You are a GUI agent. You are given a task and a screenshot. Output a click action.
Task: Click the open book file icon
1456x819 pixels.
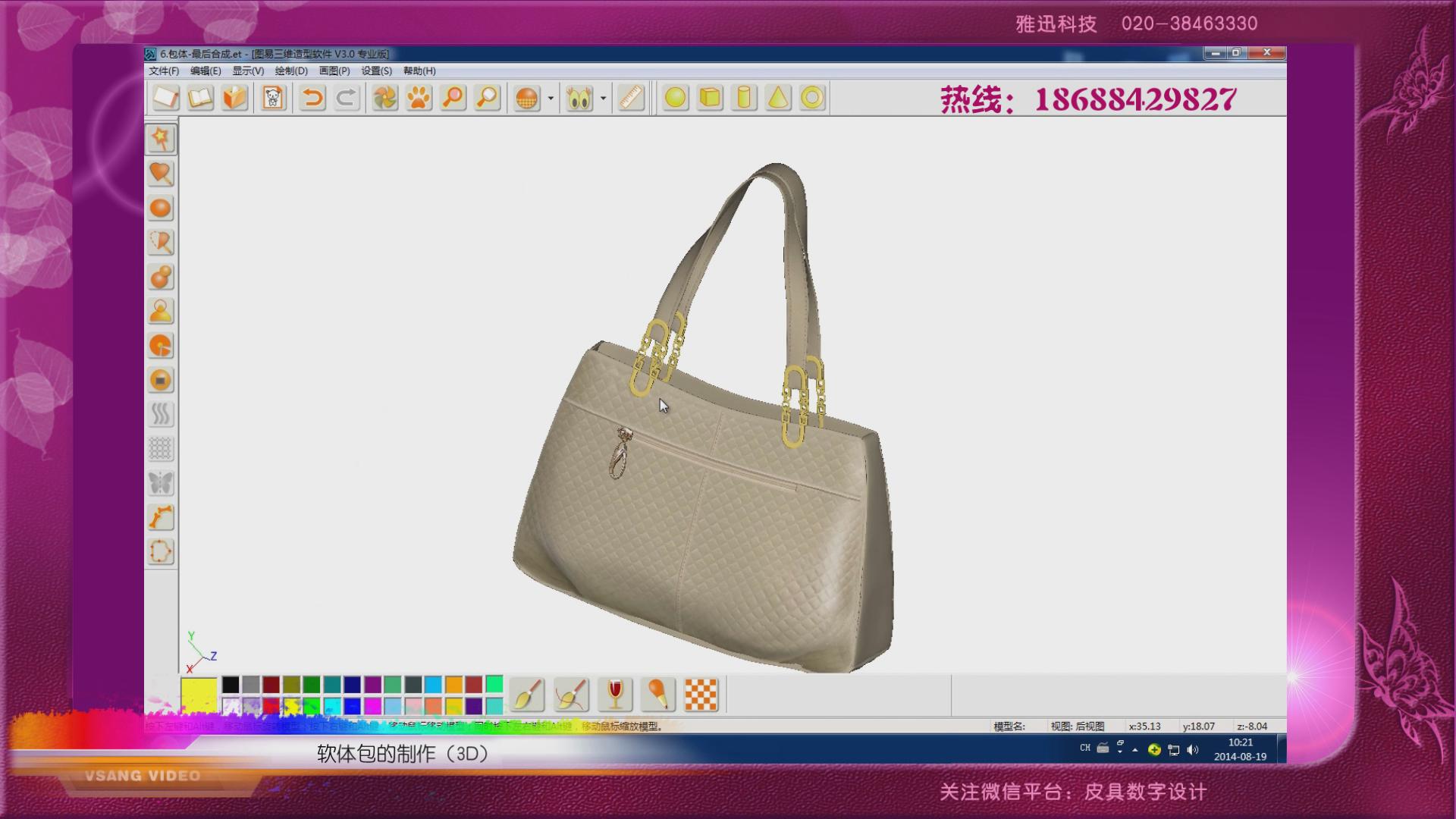click(200, 98)
